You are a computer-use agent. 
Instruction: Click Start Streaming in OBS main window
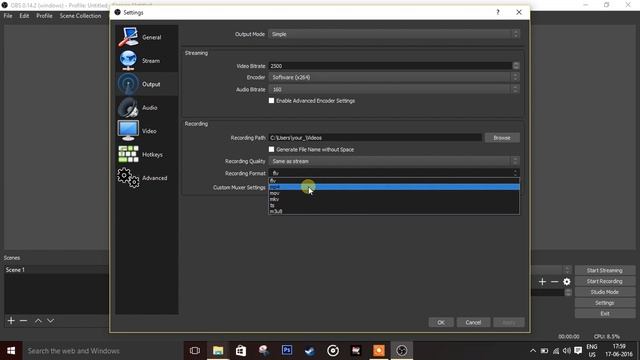(x=604, y=270)
